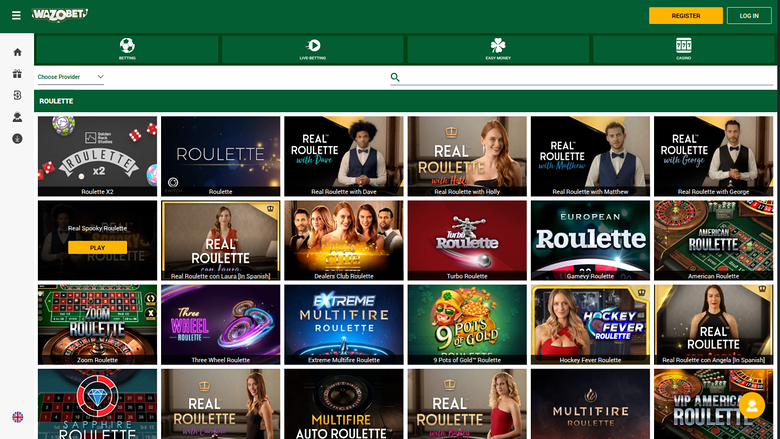This screenshot has width=780, height=439.
Task: Open the Switch Studios Roulette game
Action: [x=221, y=157]
